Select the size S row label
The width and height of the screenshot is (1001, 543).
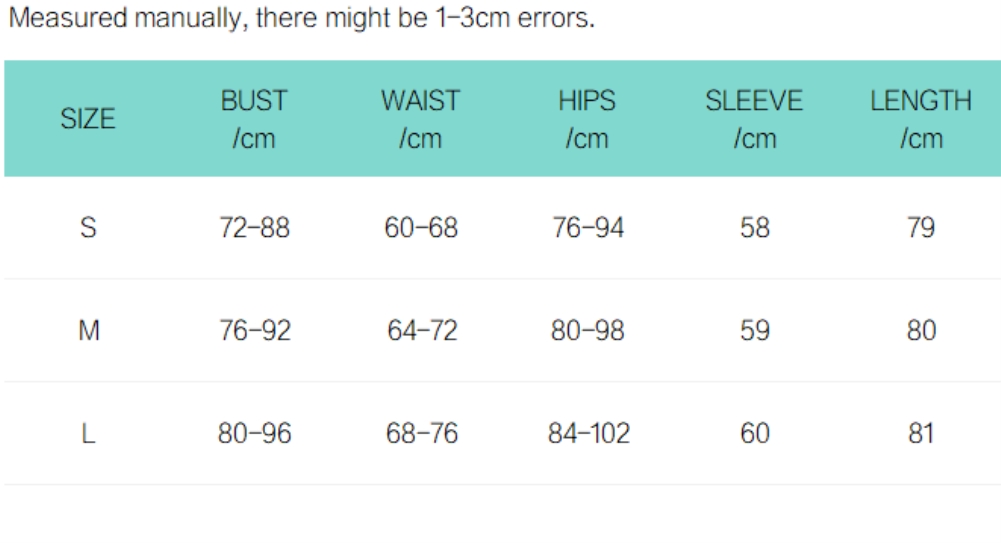click(88, 228)
